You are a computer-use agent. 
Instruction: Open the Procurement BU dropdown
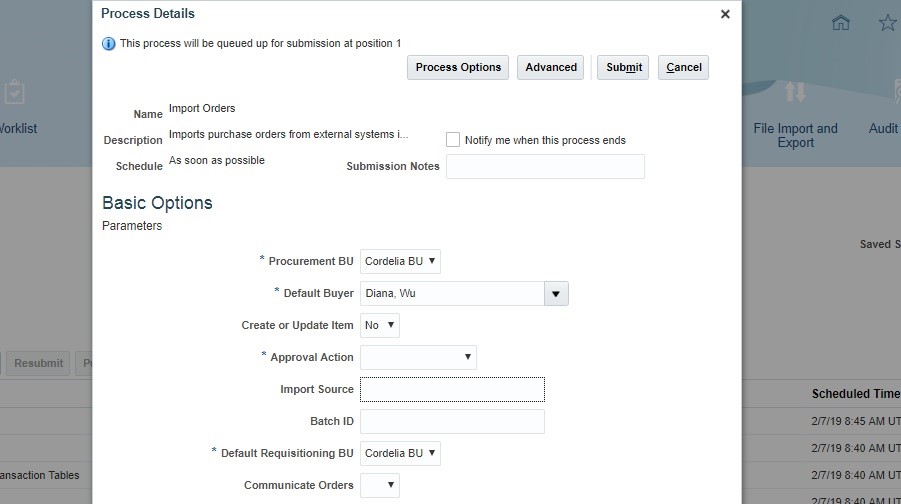(401, 261)
